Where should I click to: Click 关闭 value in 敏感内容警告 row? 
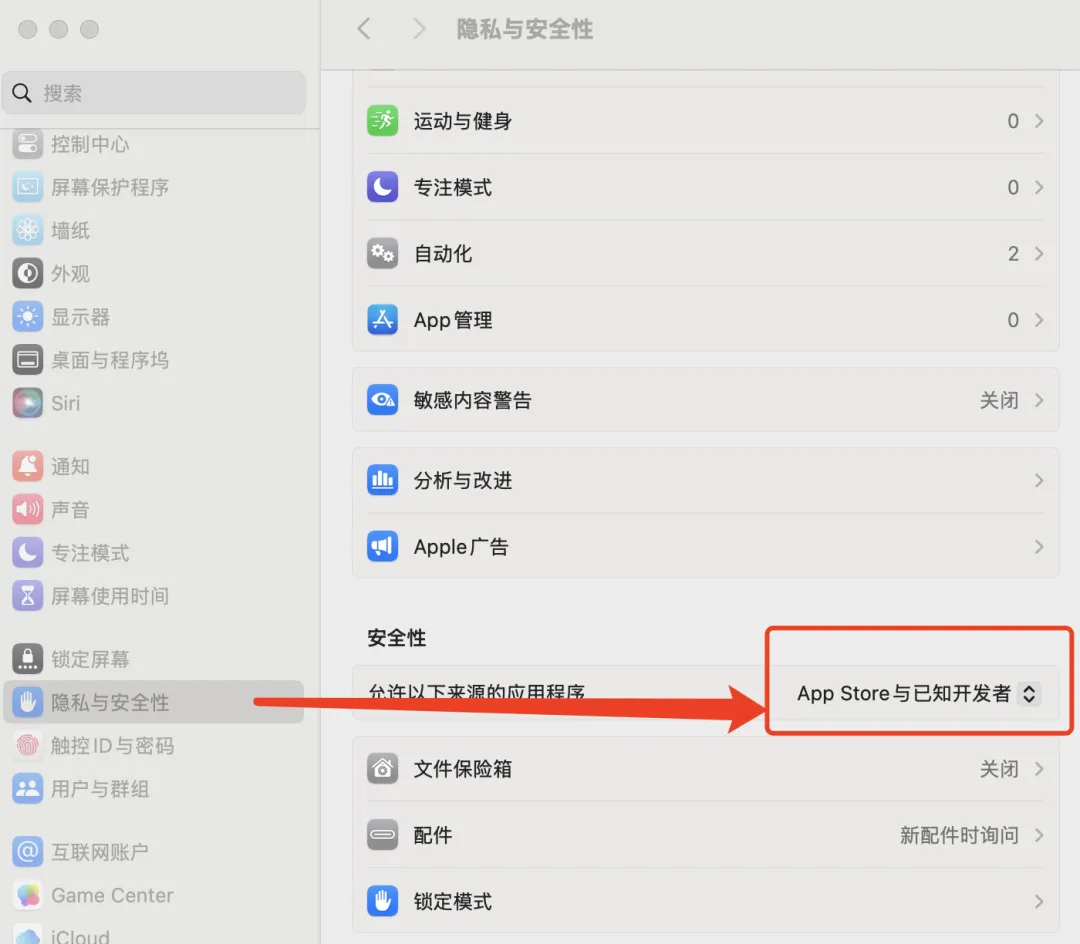[999, 400]
